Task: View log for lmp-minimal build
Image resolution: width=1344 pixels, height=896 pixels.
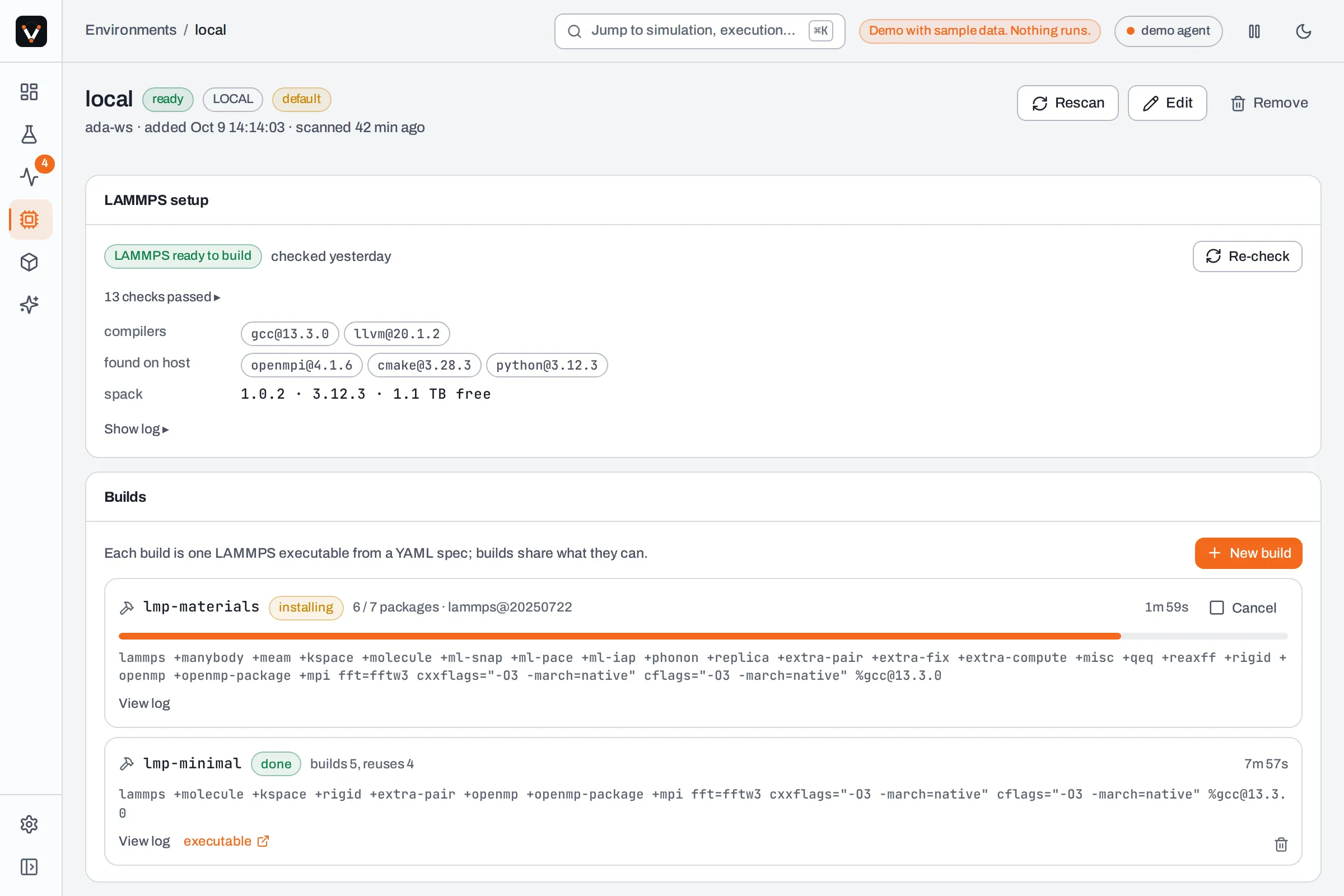Action: tap(144, 841)
